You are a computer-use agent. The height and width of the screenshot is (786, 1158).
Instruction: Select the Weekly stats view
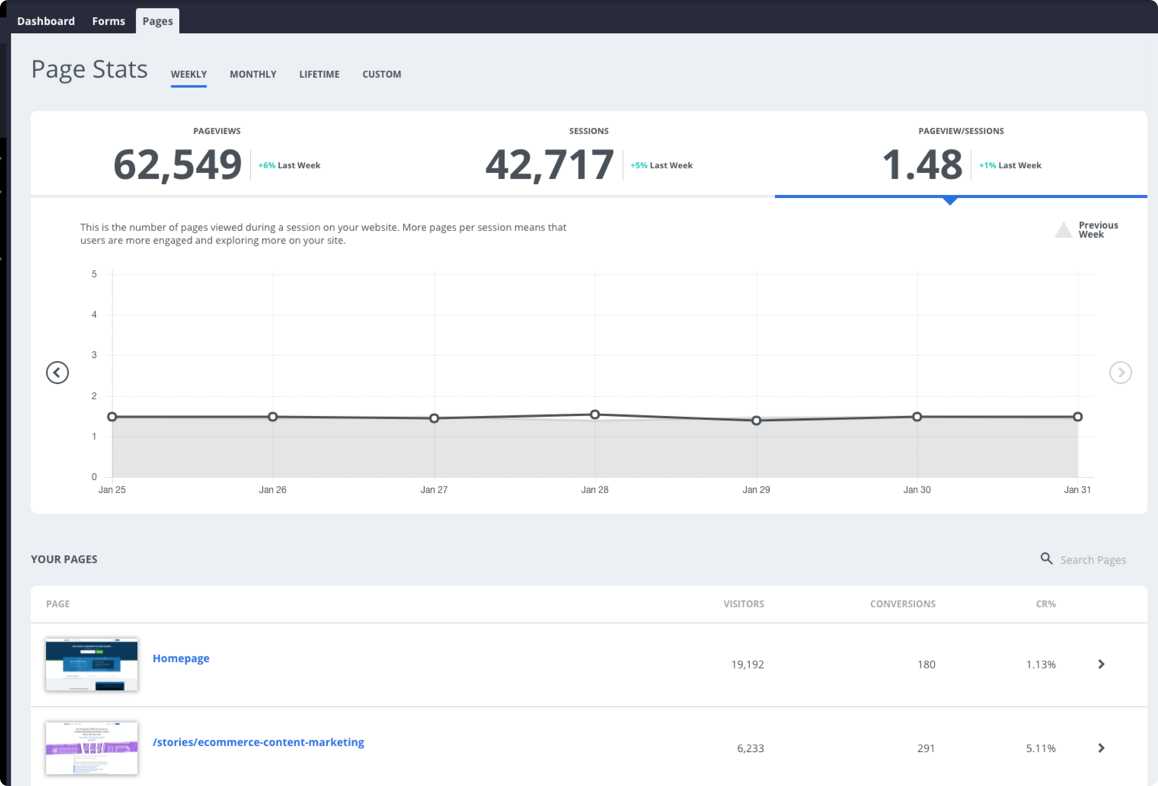[x=189, y=74]
